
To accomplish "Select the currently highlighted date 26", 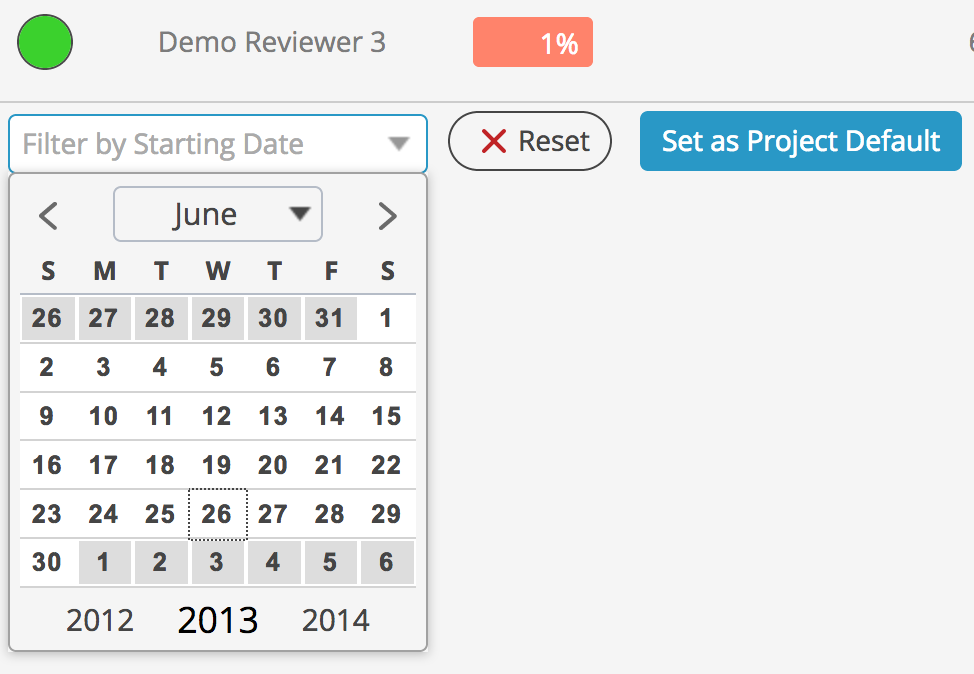I will coord(217,513).
